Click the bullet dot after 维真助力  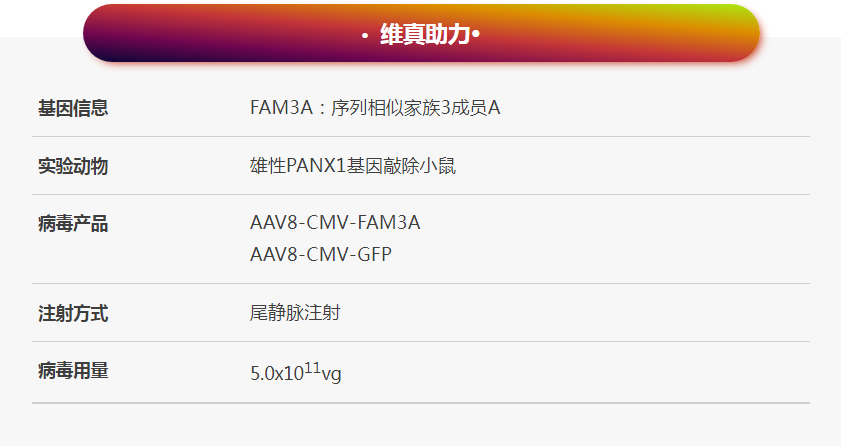(x=476, y=36)
